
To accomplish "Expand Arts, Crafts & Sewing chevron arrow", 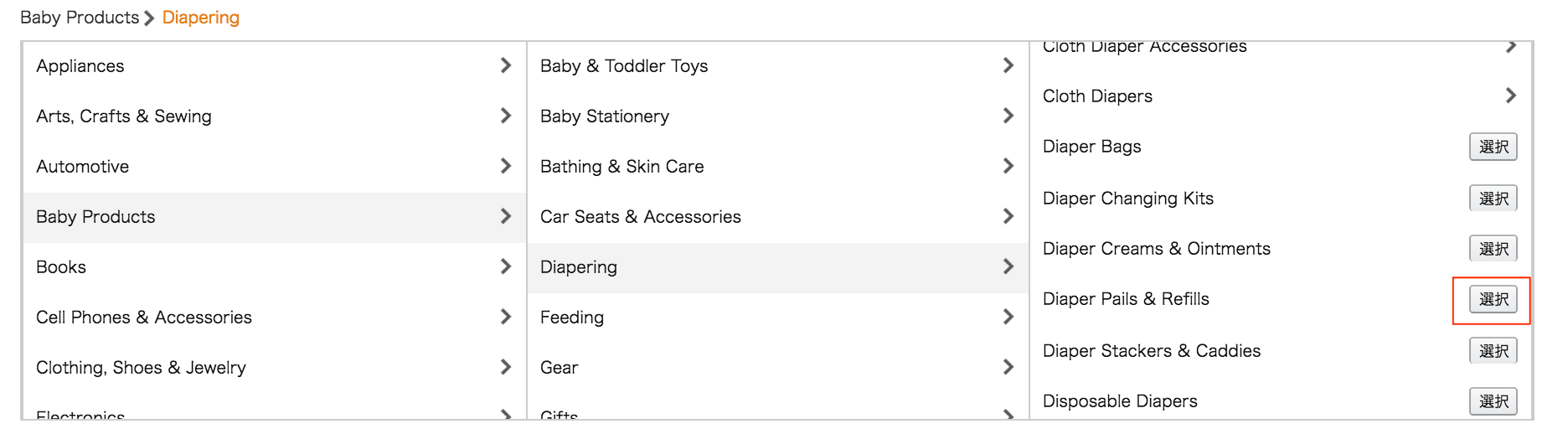I will pyautogui.click(x=505, y=116).
